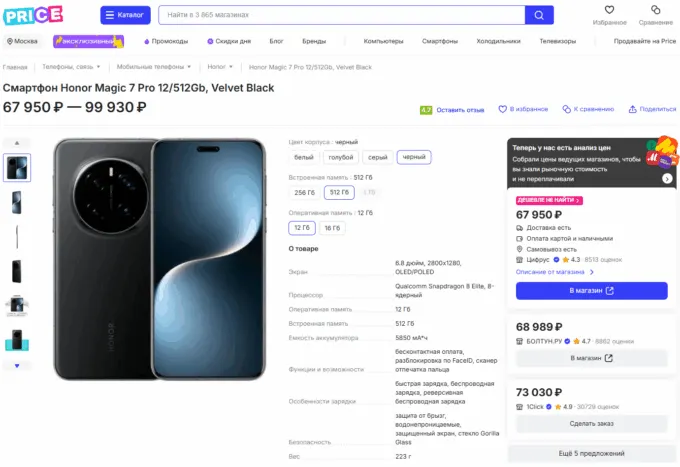Screen dimensions: 680x467
Task: Open the Каталог dropdown menu
Action: (x=126, y=15)
